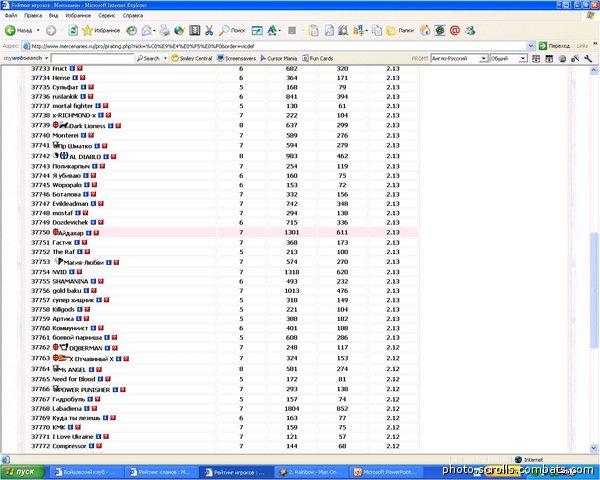Viewport: 600px width, 480px height.
Task: Click player name Need for Blood
Action: tap(73, 379)
